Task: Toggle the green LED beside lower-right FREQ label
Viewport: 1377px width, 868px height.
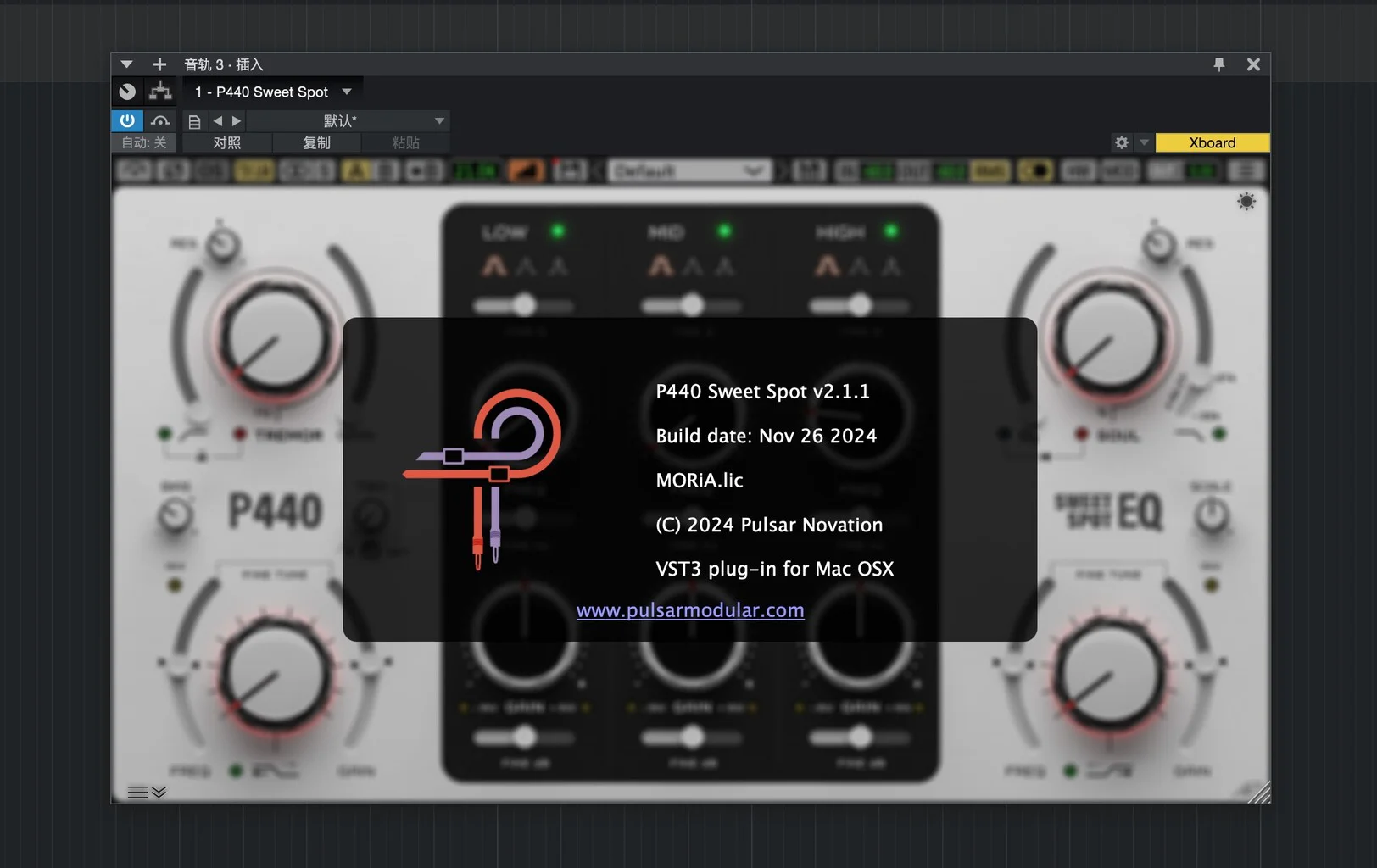Action: click(1071, 771)
